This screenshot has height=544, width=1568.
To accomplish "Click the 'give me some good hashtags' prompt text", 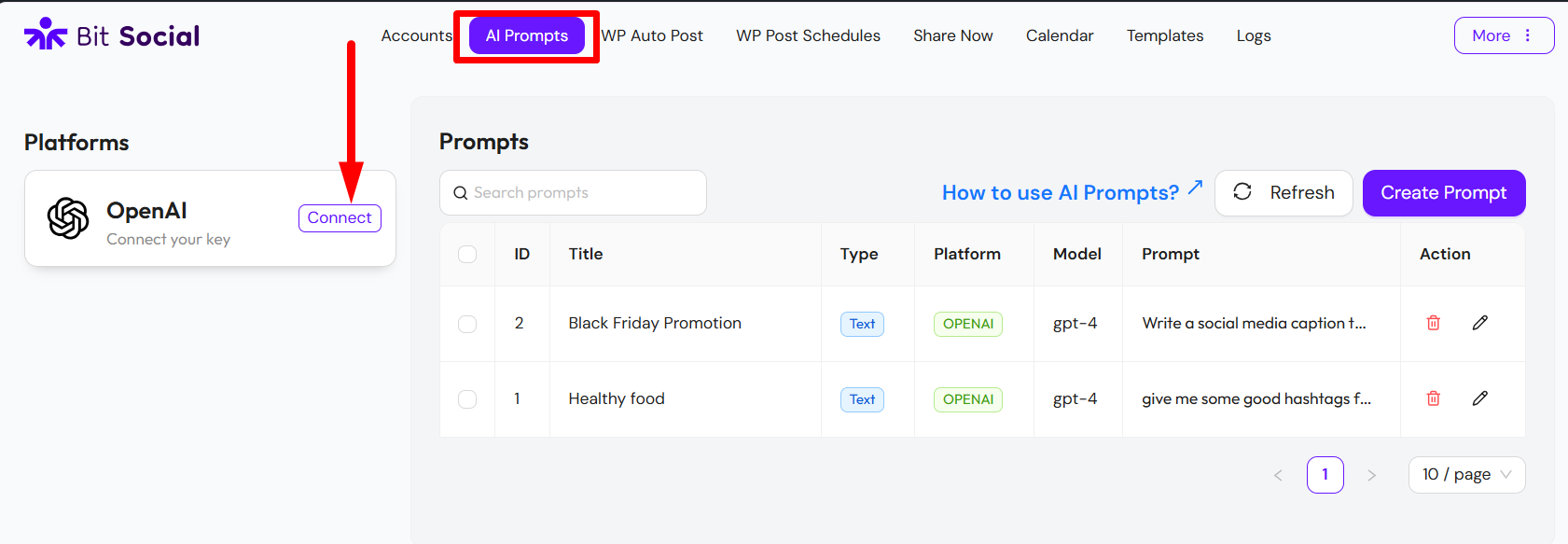I will click(x=1256, y=398).
